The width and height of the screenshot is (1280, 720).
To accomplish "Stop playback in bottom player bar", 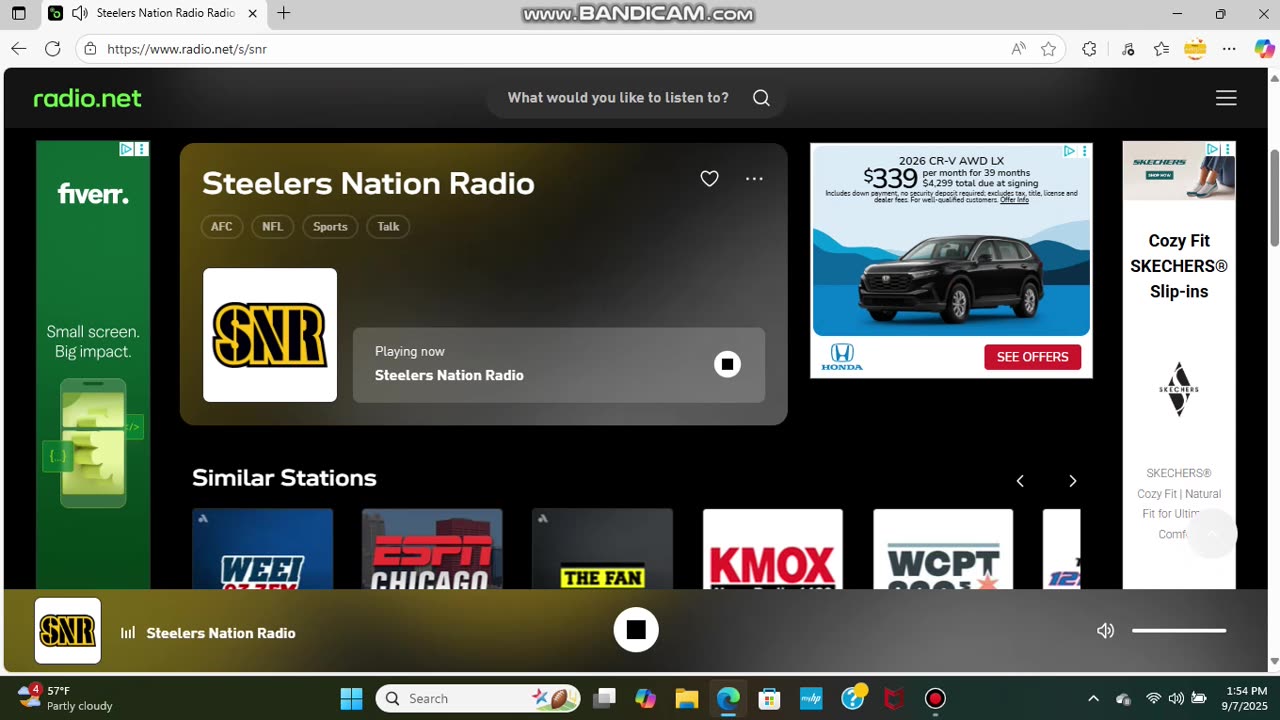I will (x=636, y=630).
